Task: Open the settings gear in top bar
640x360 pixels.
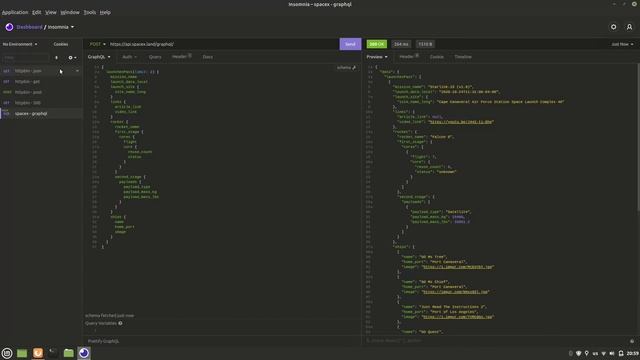Action: pyautogui.click(x=613, y=27)
